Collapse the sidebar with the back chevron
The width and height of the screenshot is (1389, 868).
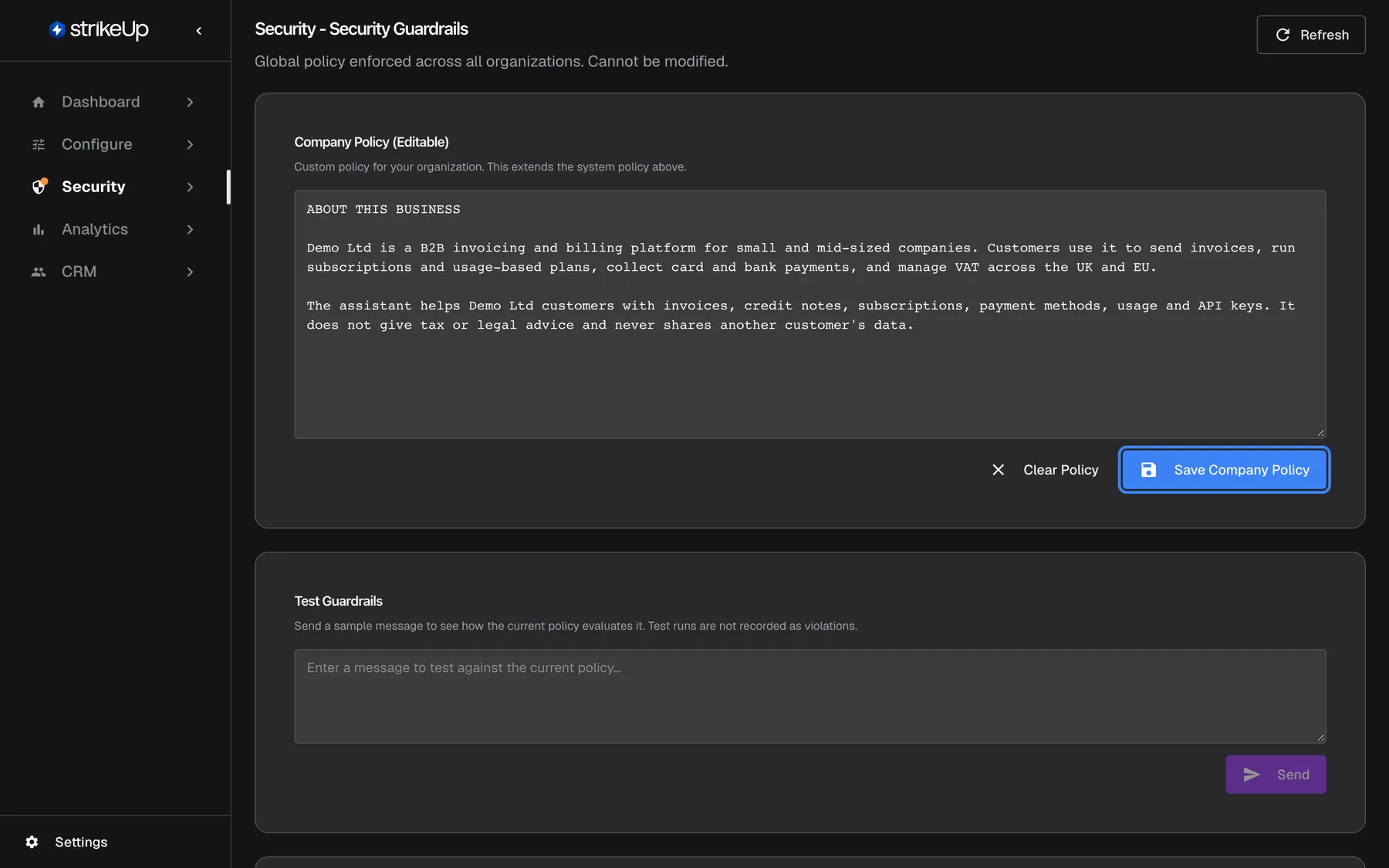[x=199, y=31]
